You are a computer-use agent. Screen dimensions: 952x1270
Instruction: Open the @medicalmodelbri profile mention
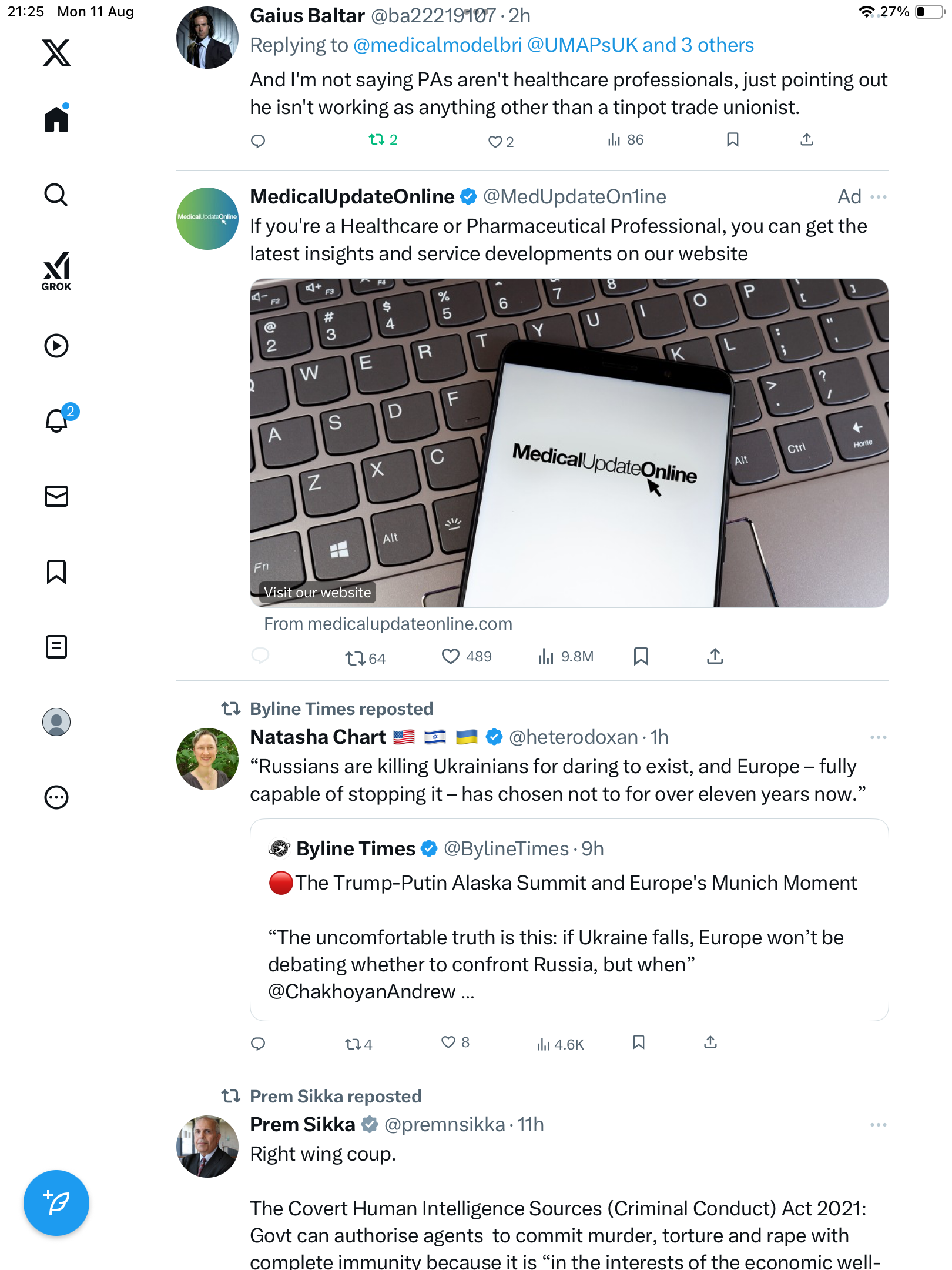click(437, 45)
